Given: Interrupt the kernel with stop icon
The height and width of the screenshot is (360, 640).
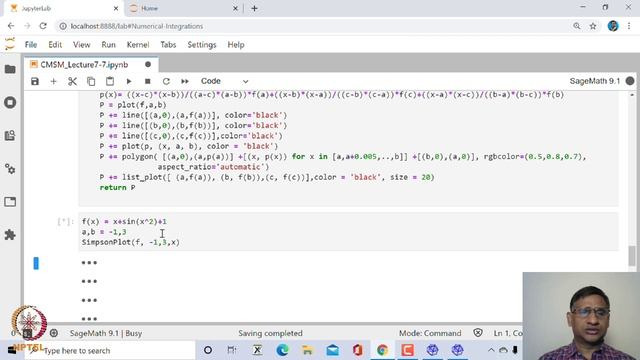Looking at the screenshot, I should (147, 81).
